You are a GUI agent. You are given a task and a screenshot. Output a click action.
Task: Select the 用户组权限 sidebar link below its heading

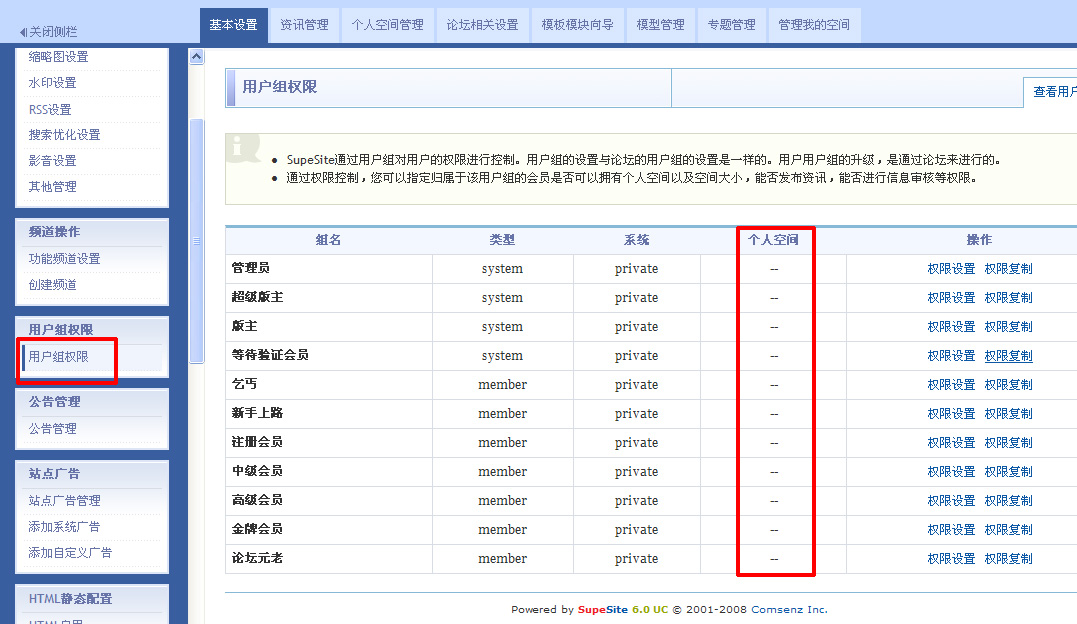coord(58,357)
